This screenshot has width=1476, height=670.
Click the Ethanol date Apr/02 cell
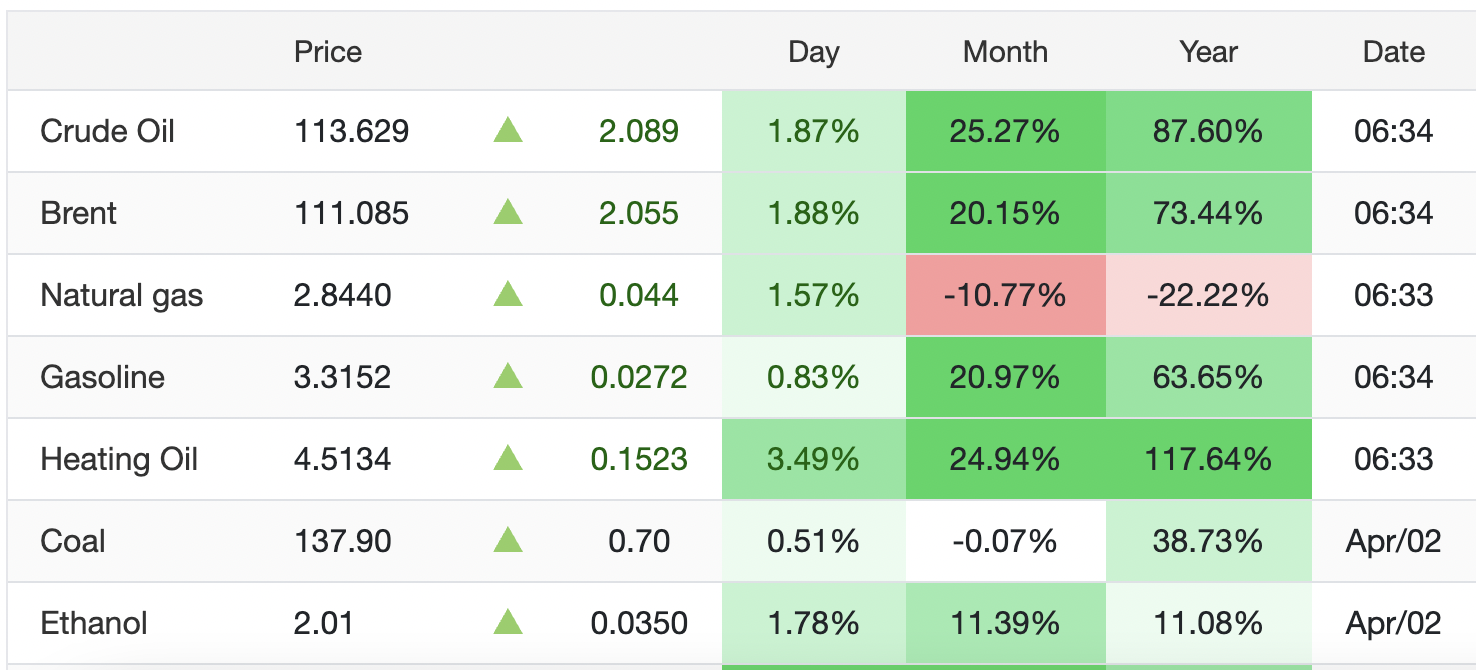point(1394,623)
